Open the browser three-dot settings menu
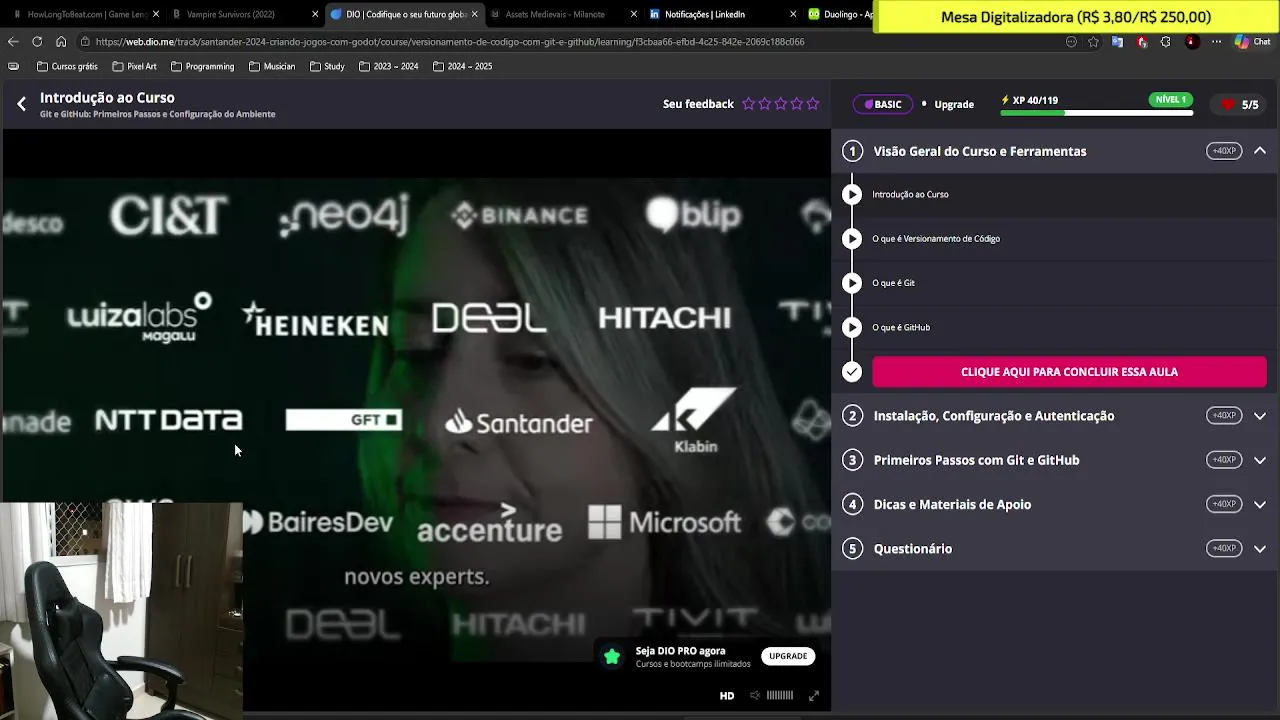The height and width of the screenshot is (720, 1280). [1216, 42]
